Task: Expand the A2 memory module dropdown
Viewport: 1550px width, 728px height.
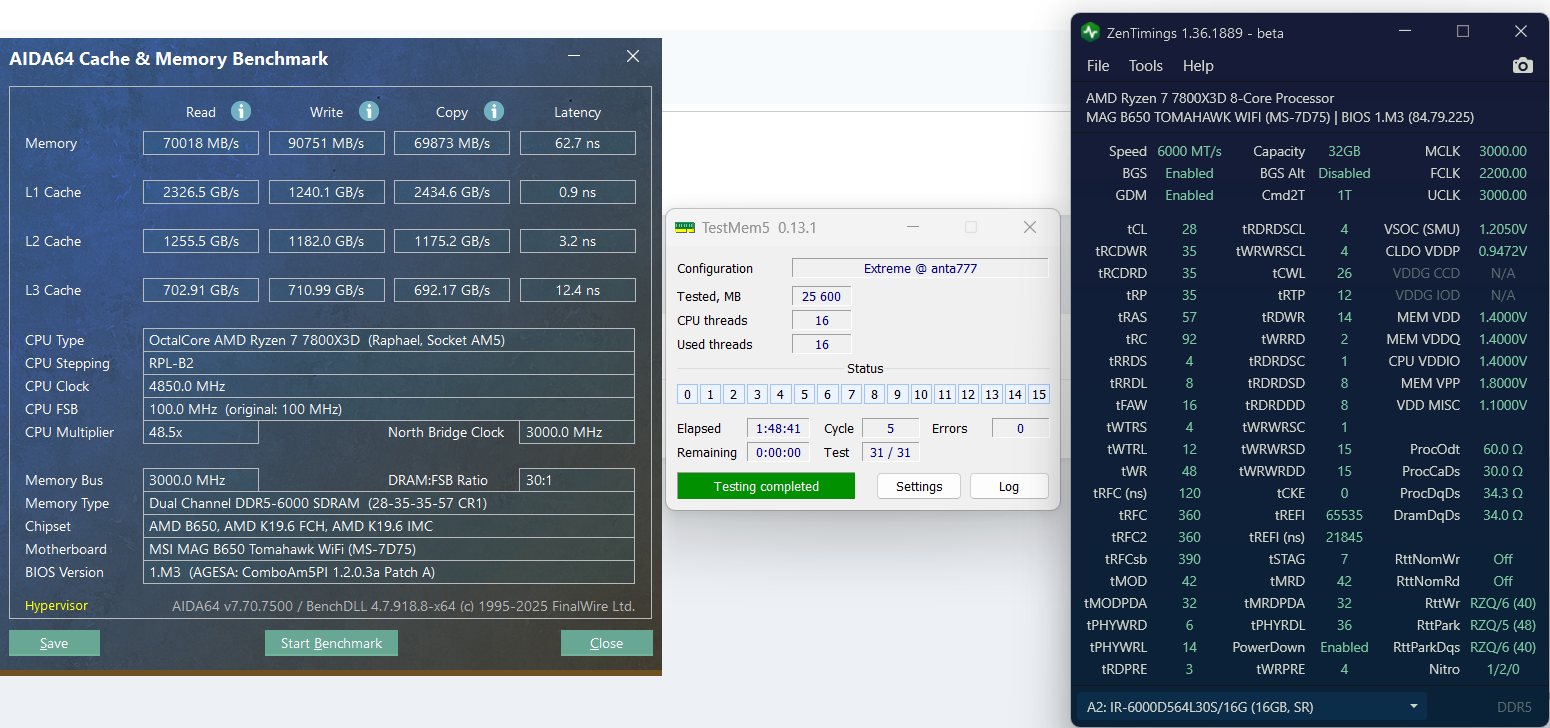Action: [1414, 707]
